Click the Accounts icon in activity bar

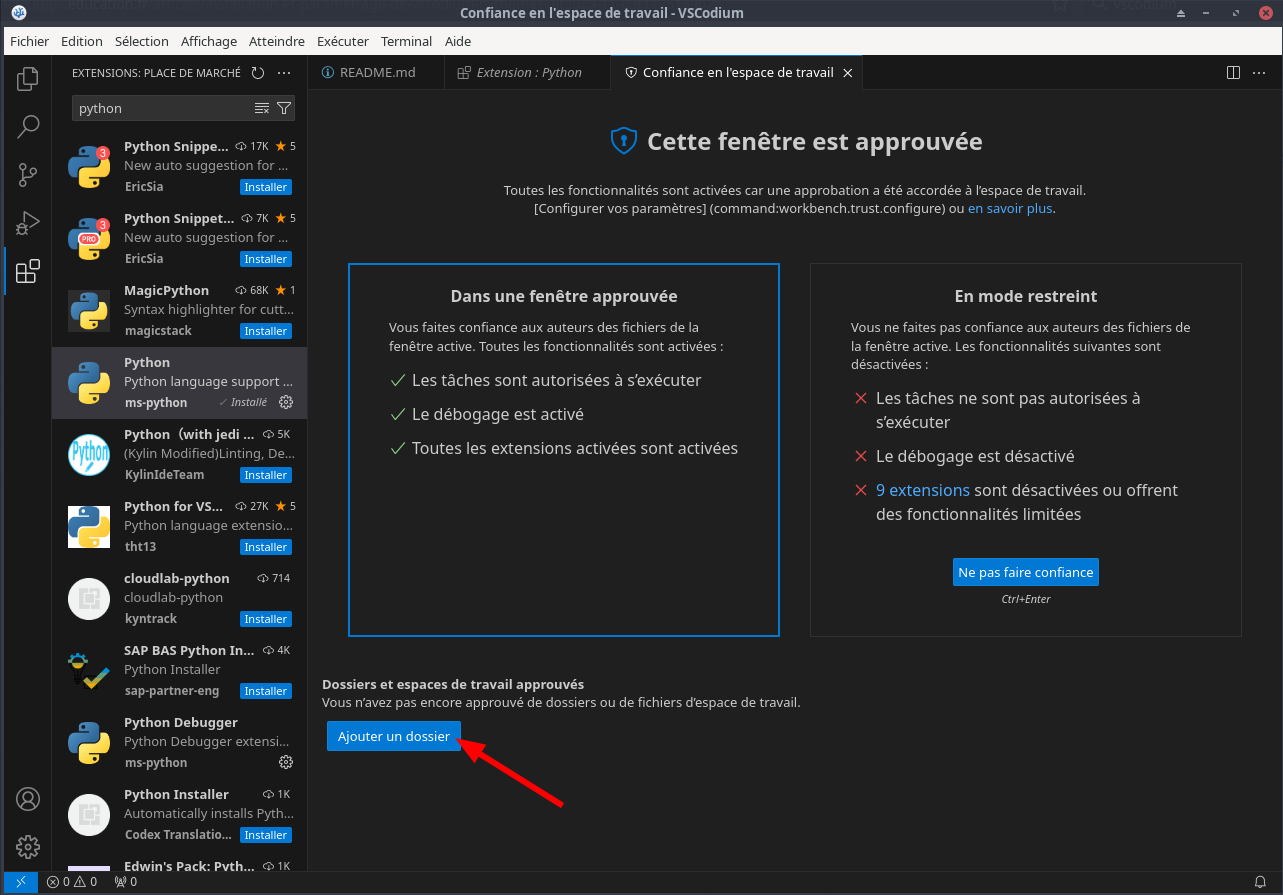(x=28, y=799)
